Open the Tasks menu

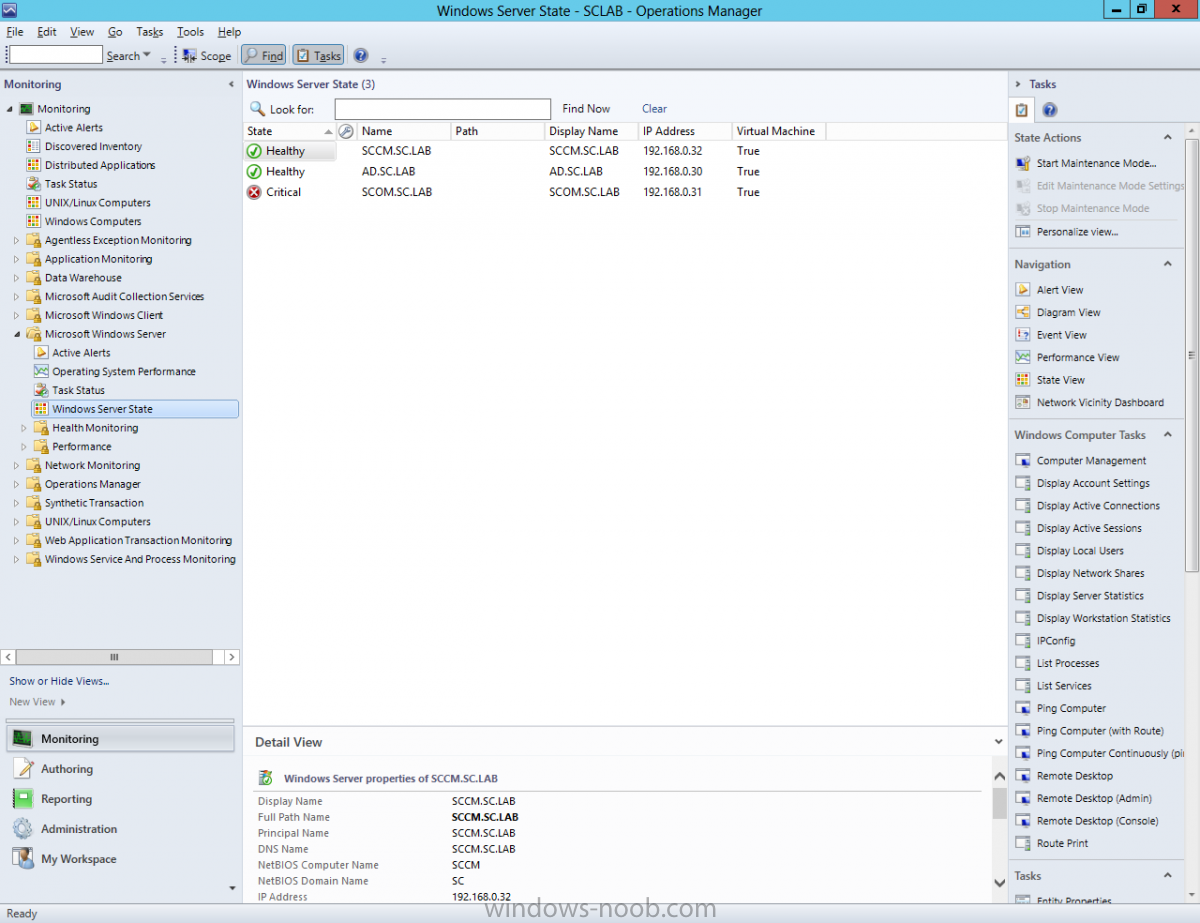(149, 32)
